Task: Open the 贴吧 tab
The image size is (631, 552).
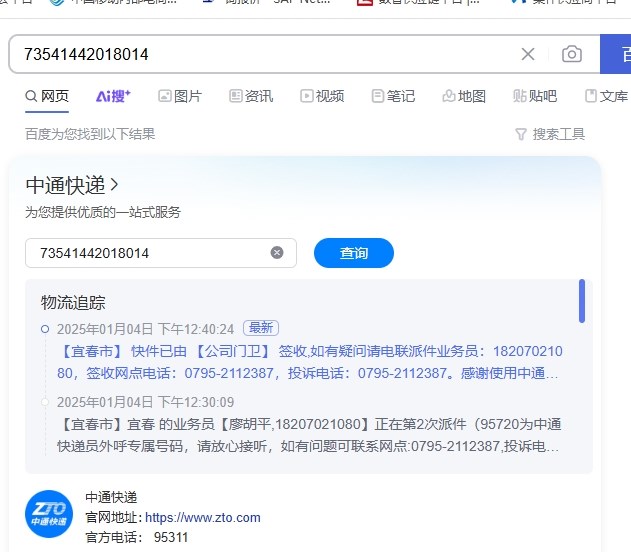Action: 535,96
